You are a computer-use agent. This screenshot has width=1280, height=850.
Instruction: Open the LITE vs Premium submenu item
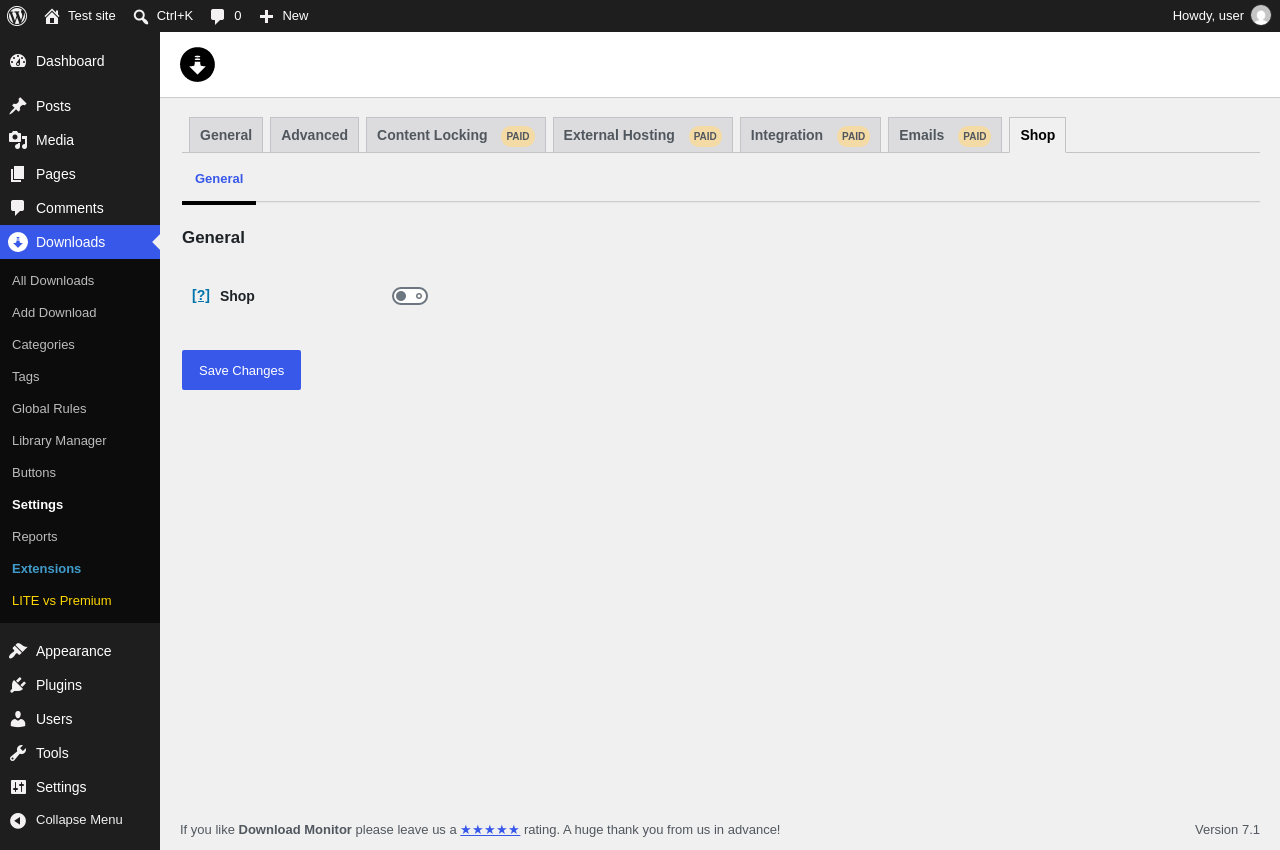tap(62, 601)
